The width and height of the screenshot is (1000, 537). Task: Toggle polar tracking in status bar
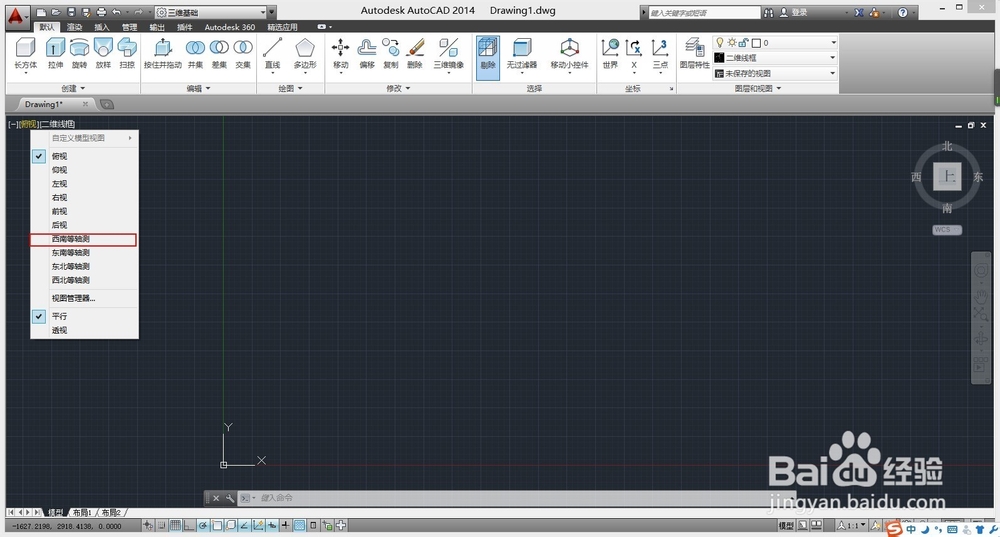coord(203,526)
